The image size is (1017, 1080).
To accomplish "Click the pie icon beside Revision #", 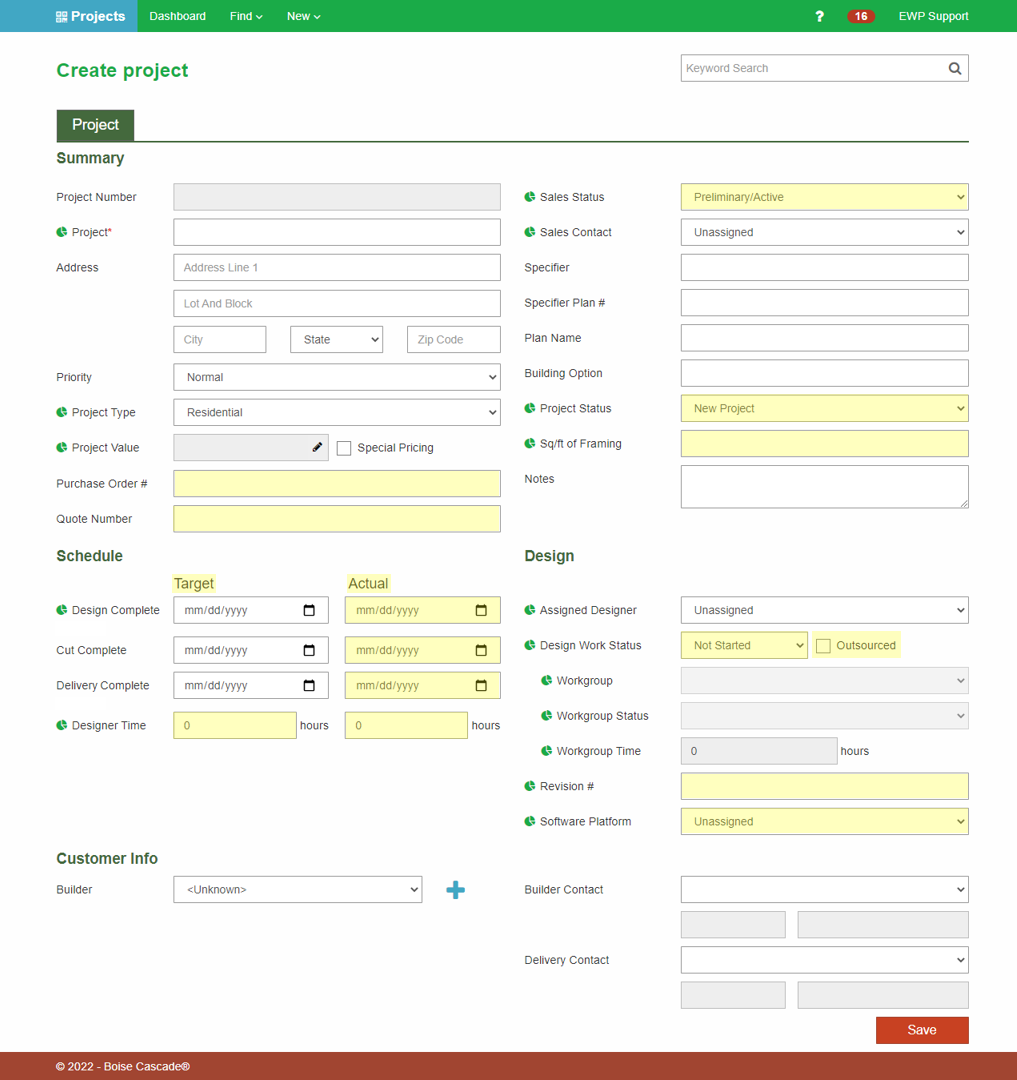I will (x=530, y=786).
